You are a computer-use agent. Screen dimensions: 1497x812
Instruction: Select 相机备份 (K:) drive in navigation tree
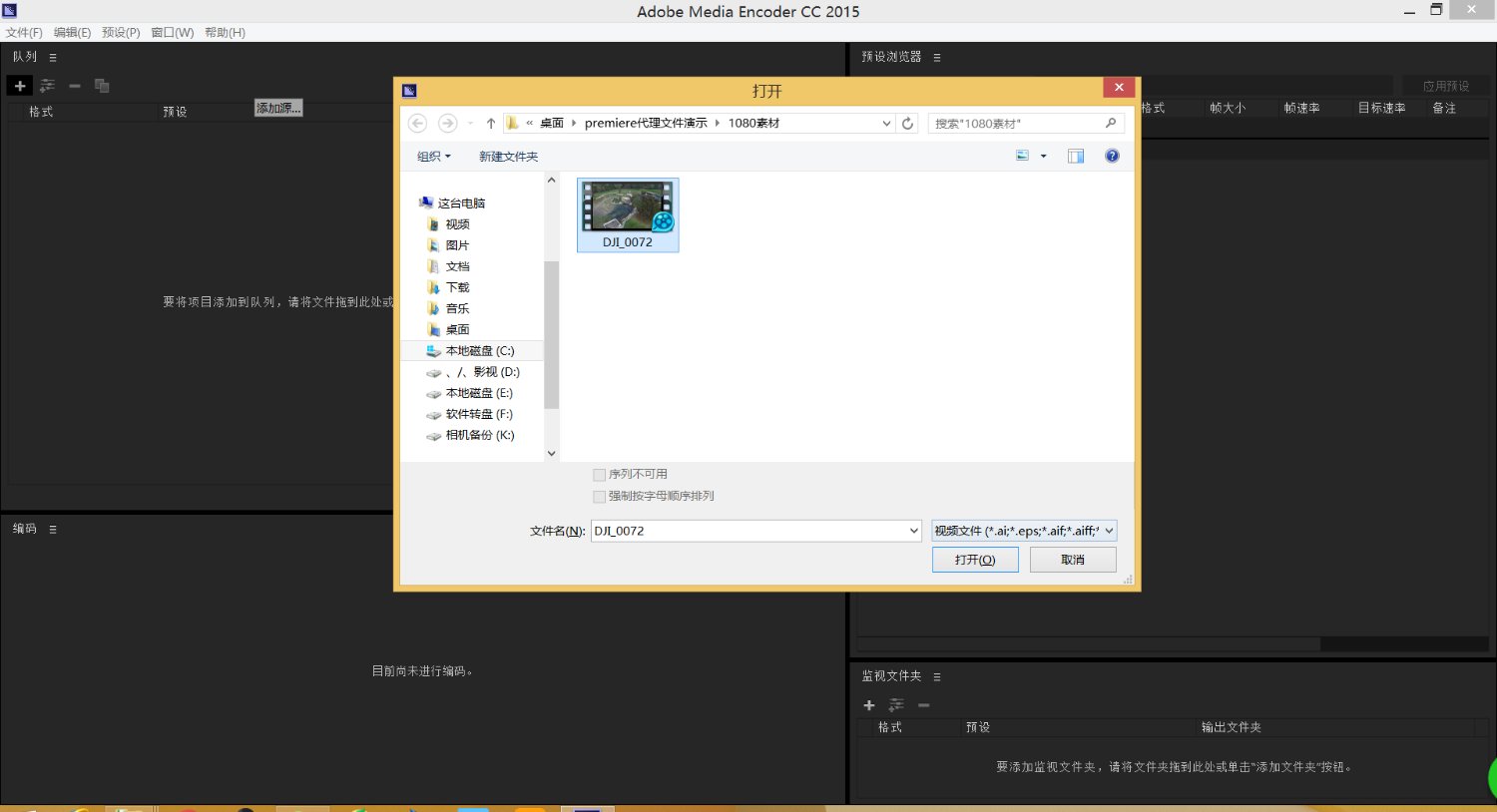pos(480,435)
